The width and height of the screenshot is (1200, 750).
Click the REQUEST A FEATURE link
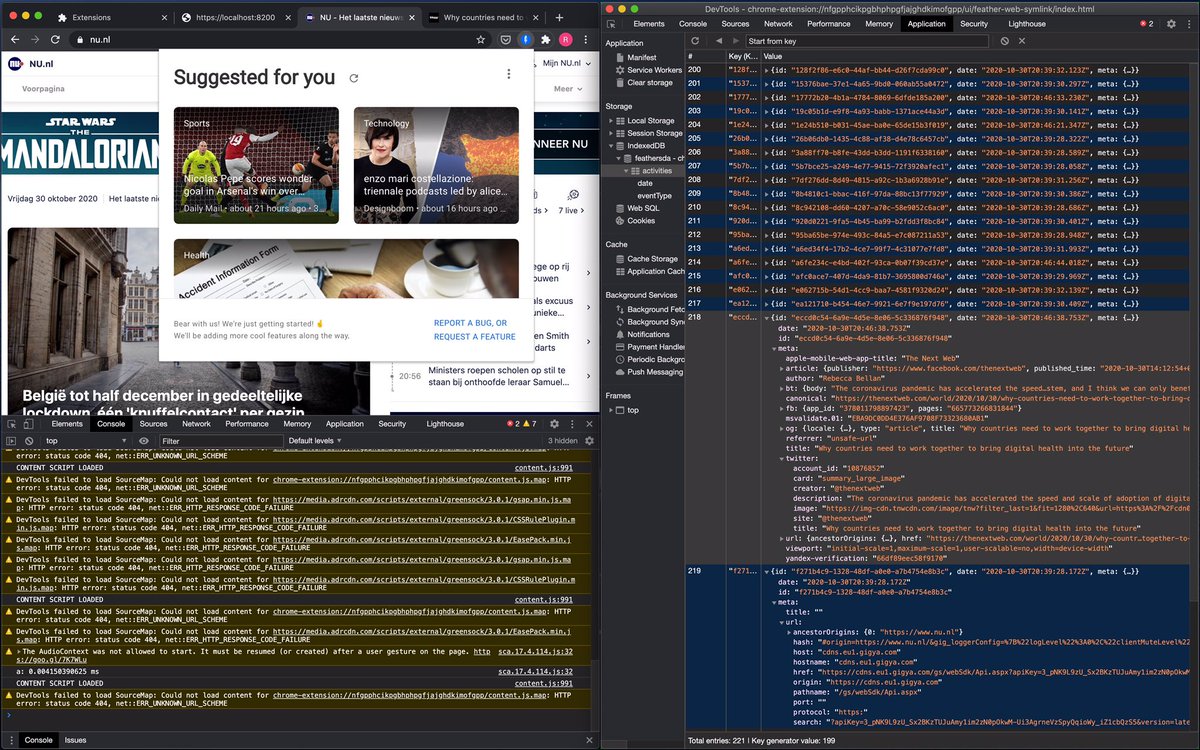475,337
